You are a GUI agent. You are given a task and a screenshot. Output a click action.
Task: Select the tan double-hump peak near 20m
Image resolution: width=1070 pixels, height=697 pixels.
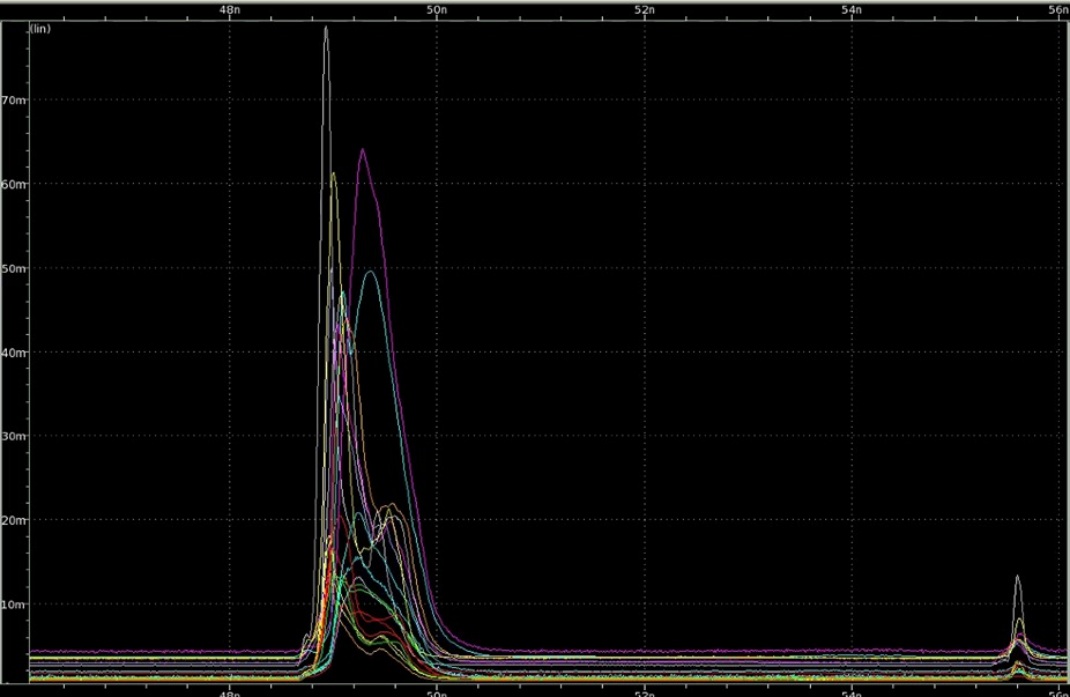coord(390,509)
